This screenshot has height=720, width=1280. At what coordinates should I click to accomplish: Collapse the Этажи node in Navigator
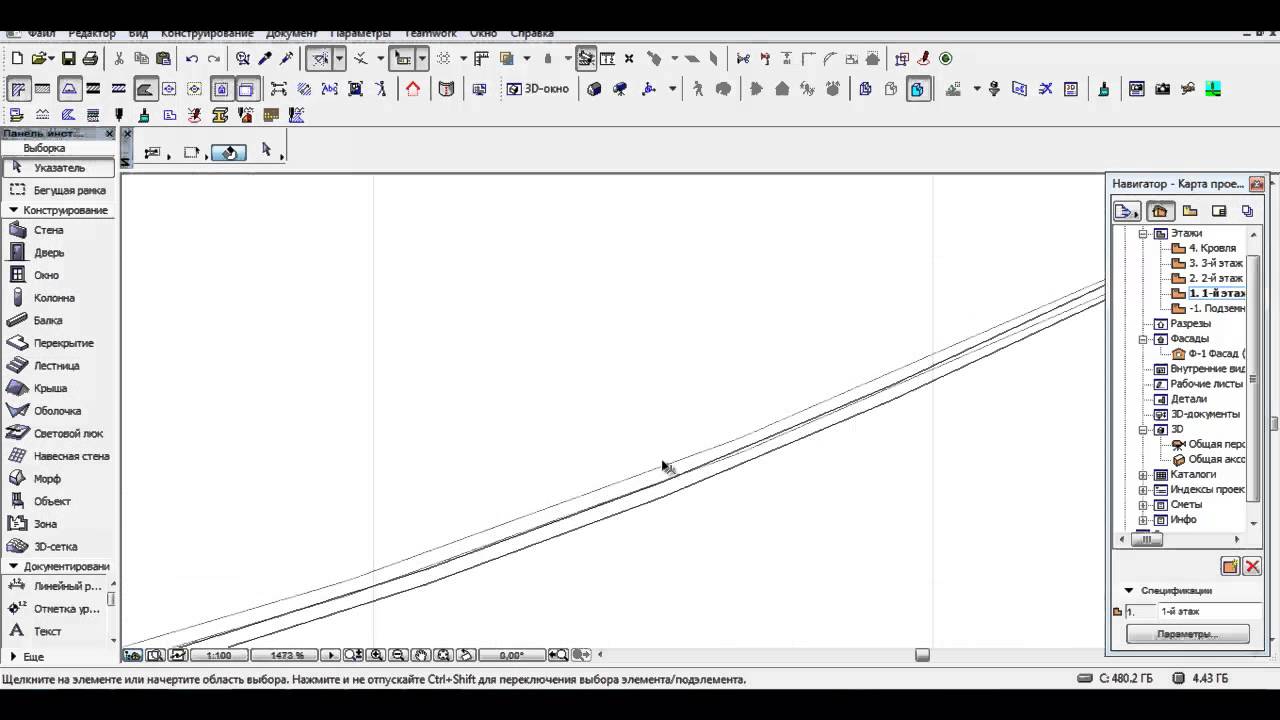[1143, 233]
